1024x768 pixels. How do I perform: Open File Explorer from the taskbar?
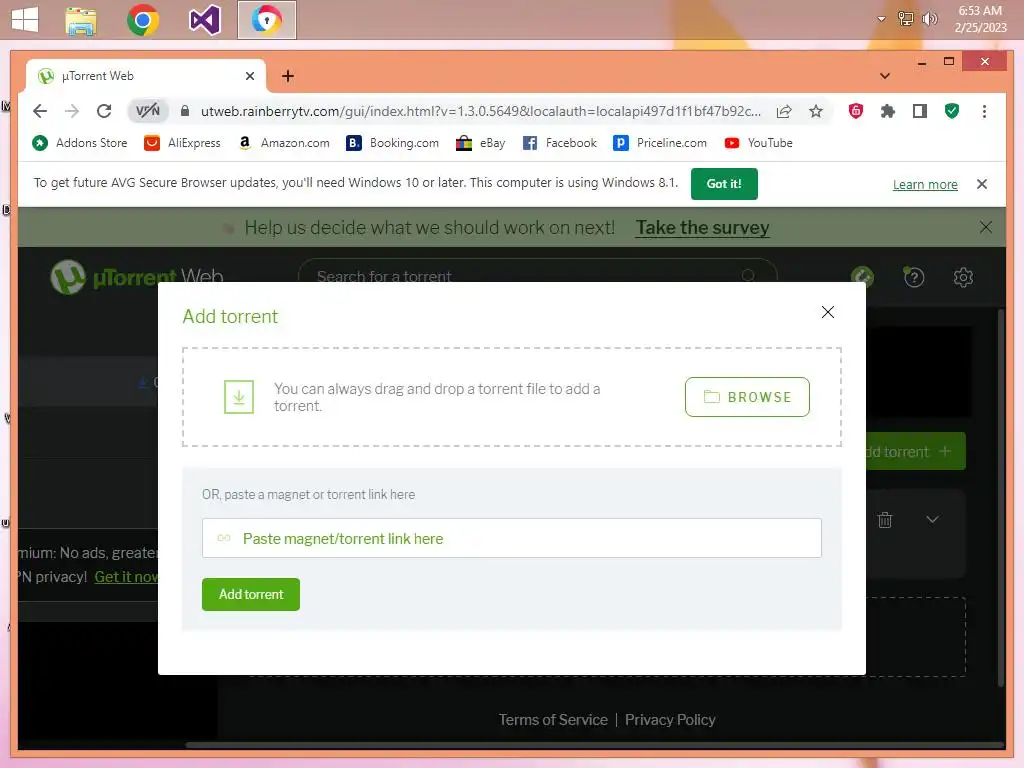point(81,21)
